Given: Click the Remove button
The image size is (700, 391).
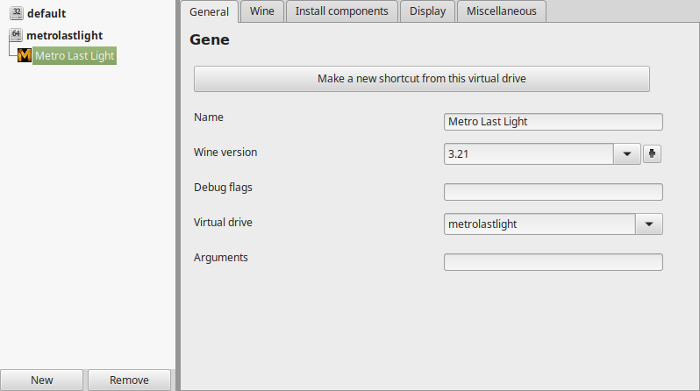Looking at the screenshot, I should pos(129,380).
